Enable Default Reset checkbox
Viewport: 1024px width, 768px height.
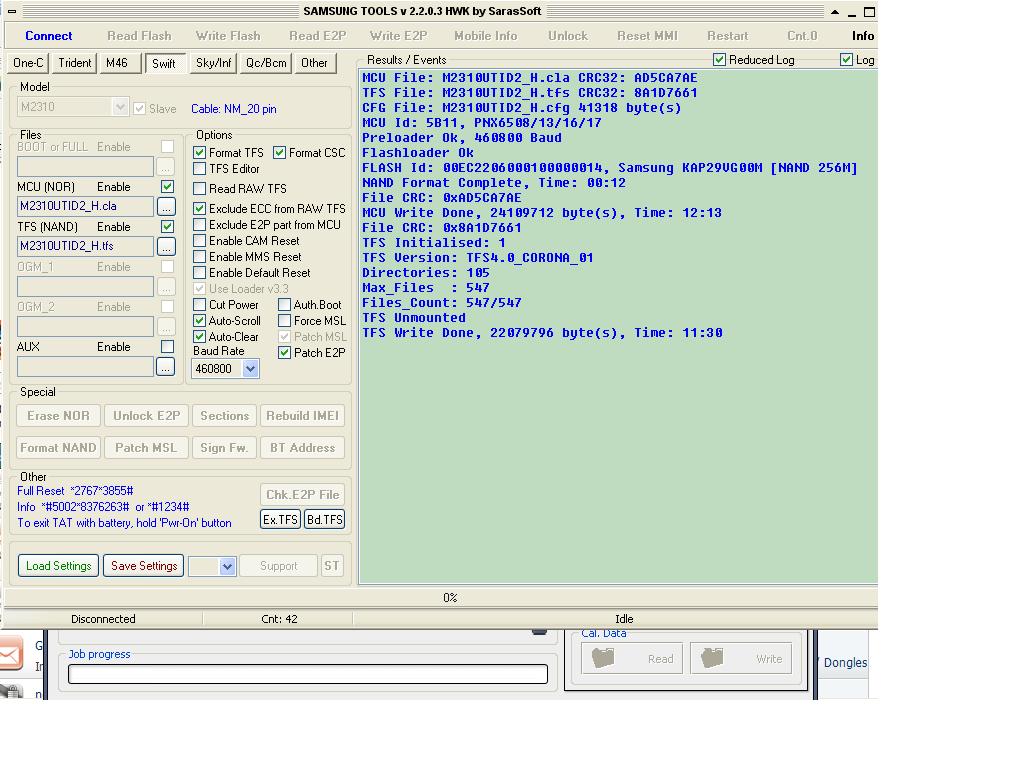[x=200, y=273]
